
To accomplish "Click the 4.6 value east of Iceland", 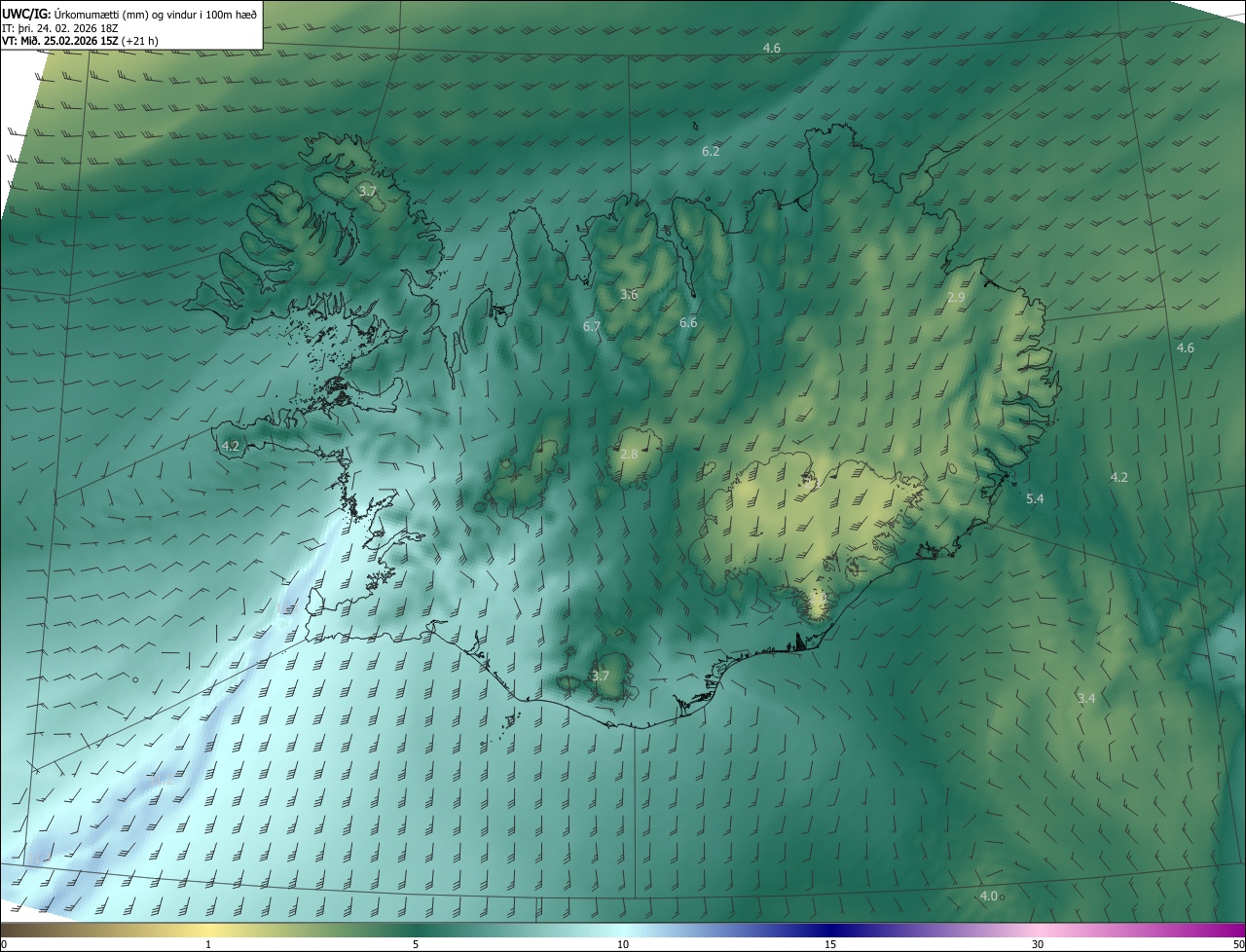I will click(1185, 348).
